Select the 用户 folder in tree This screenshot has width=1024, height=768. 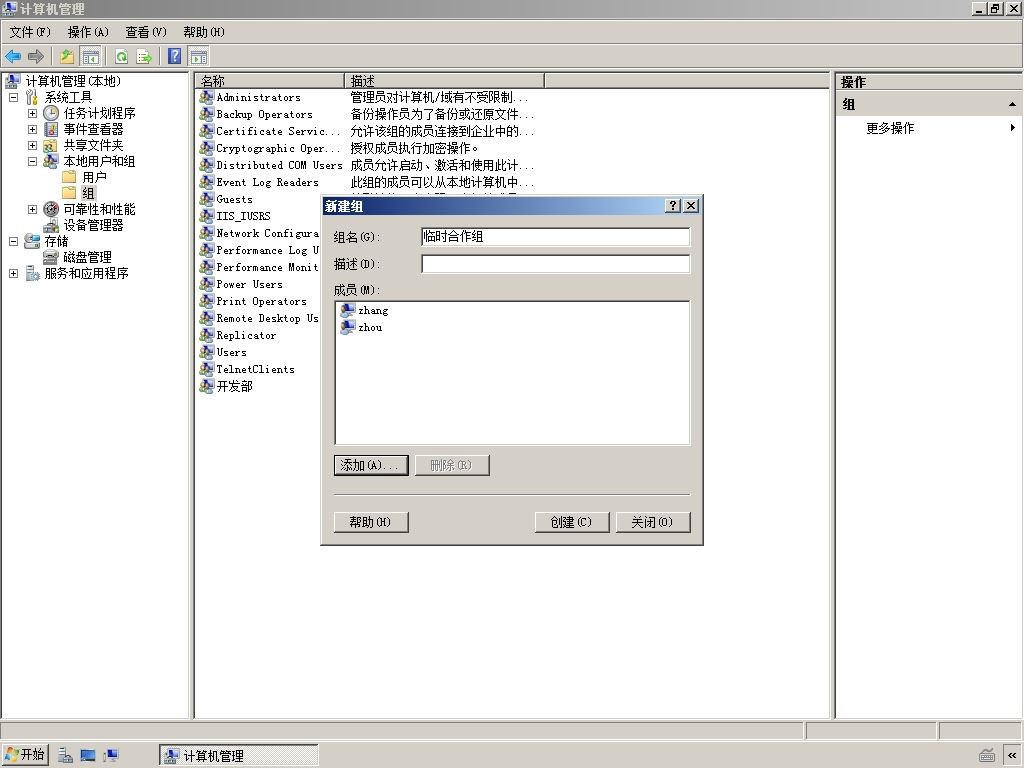click(95, 177)
